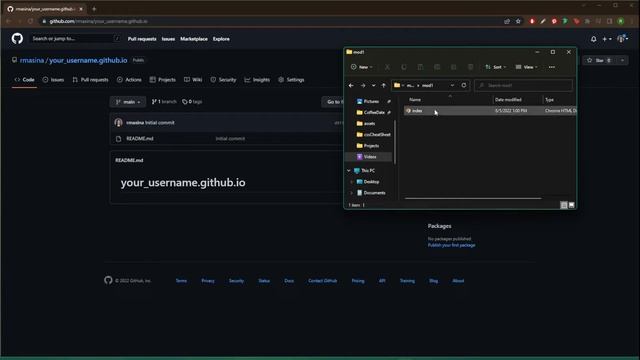Image resolution: width=640 pixels, height=360 pixels.
Task: Open repository Wiki tab
Action: tap(193, 80)
